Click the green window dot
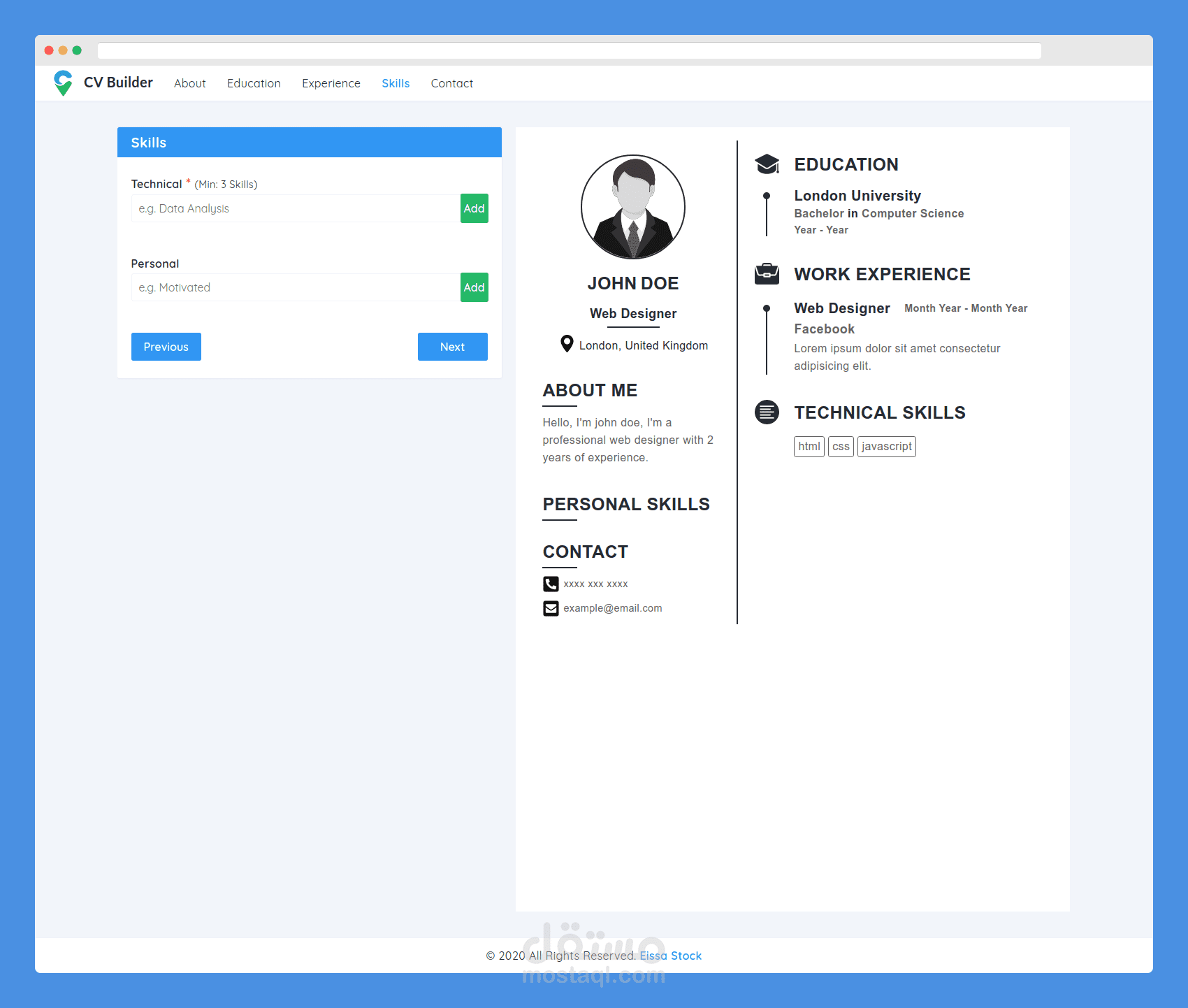1188x1008 pixels. [77, 50]
